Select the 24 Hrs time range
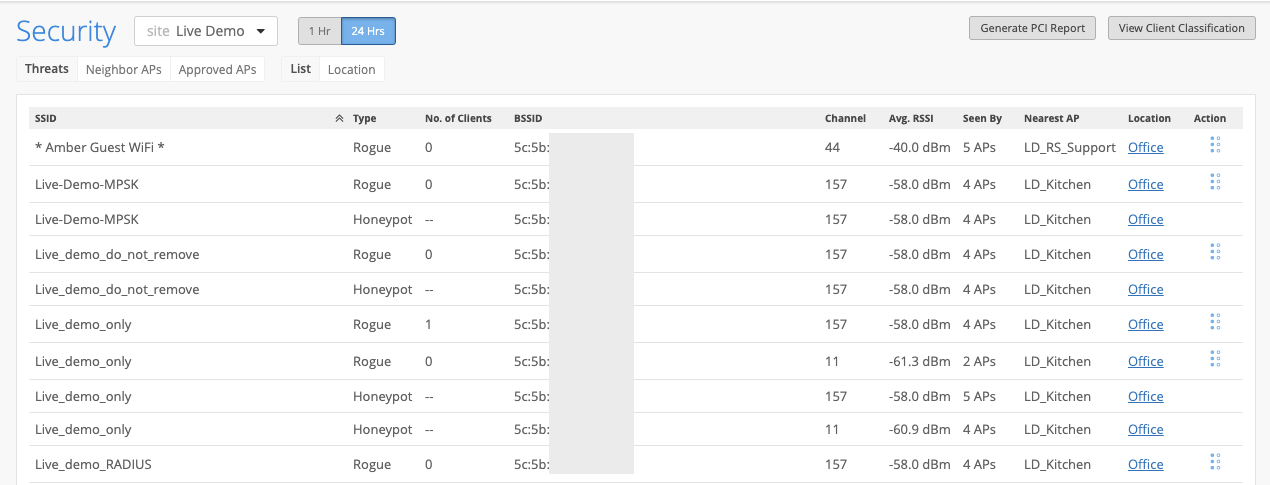This screenshot has height=485, width=1270. coord(368,31)
